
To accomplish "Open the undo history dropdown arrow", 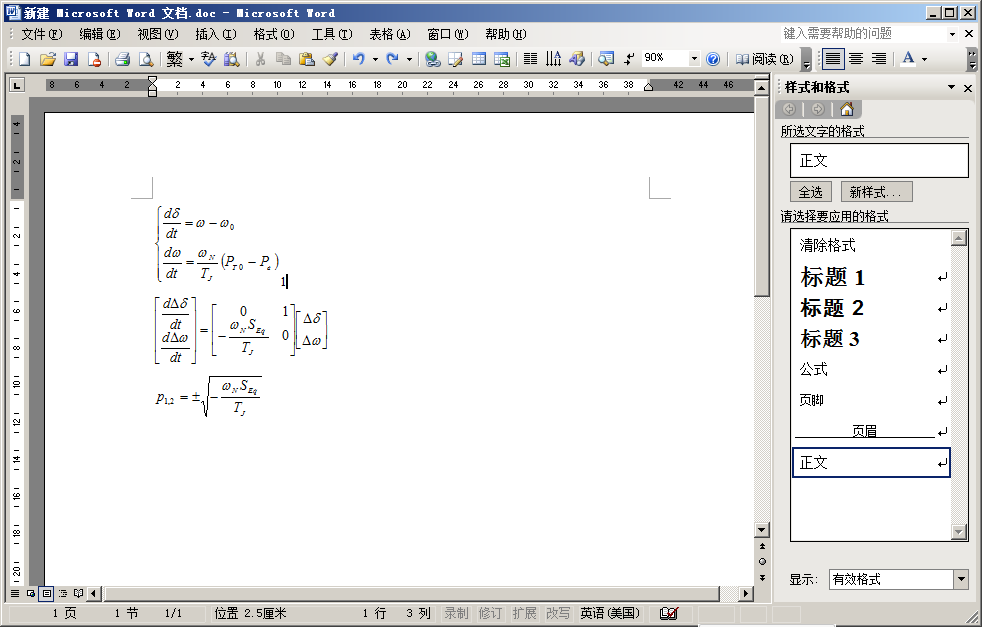I will click(375, 60).
